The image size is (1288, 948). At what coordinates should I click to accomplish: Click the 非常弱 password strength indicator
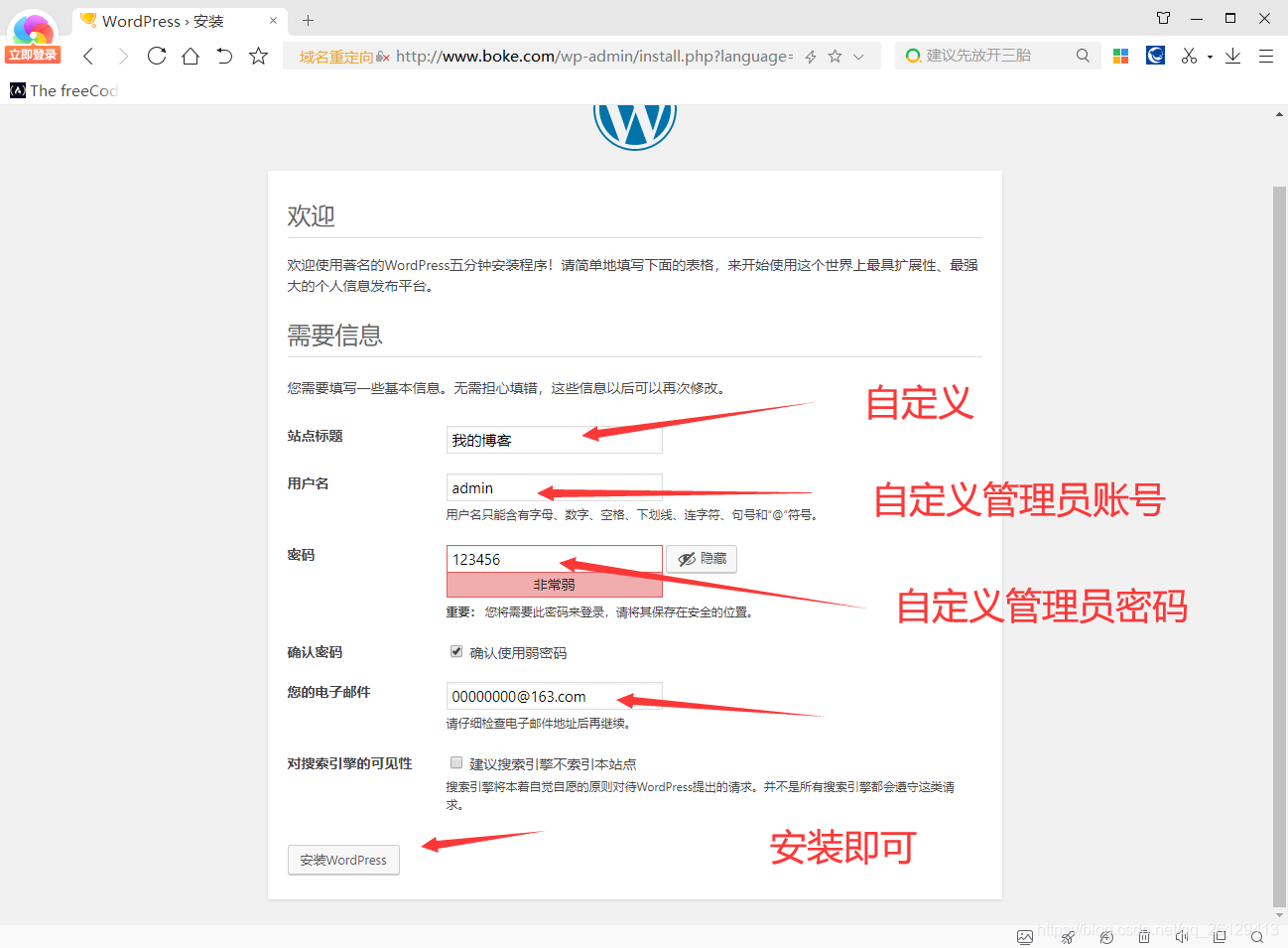point(554,585)
